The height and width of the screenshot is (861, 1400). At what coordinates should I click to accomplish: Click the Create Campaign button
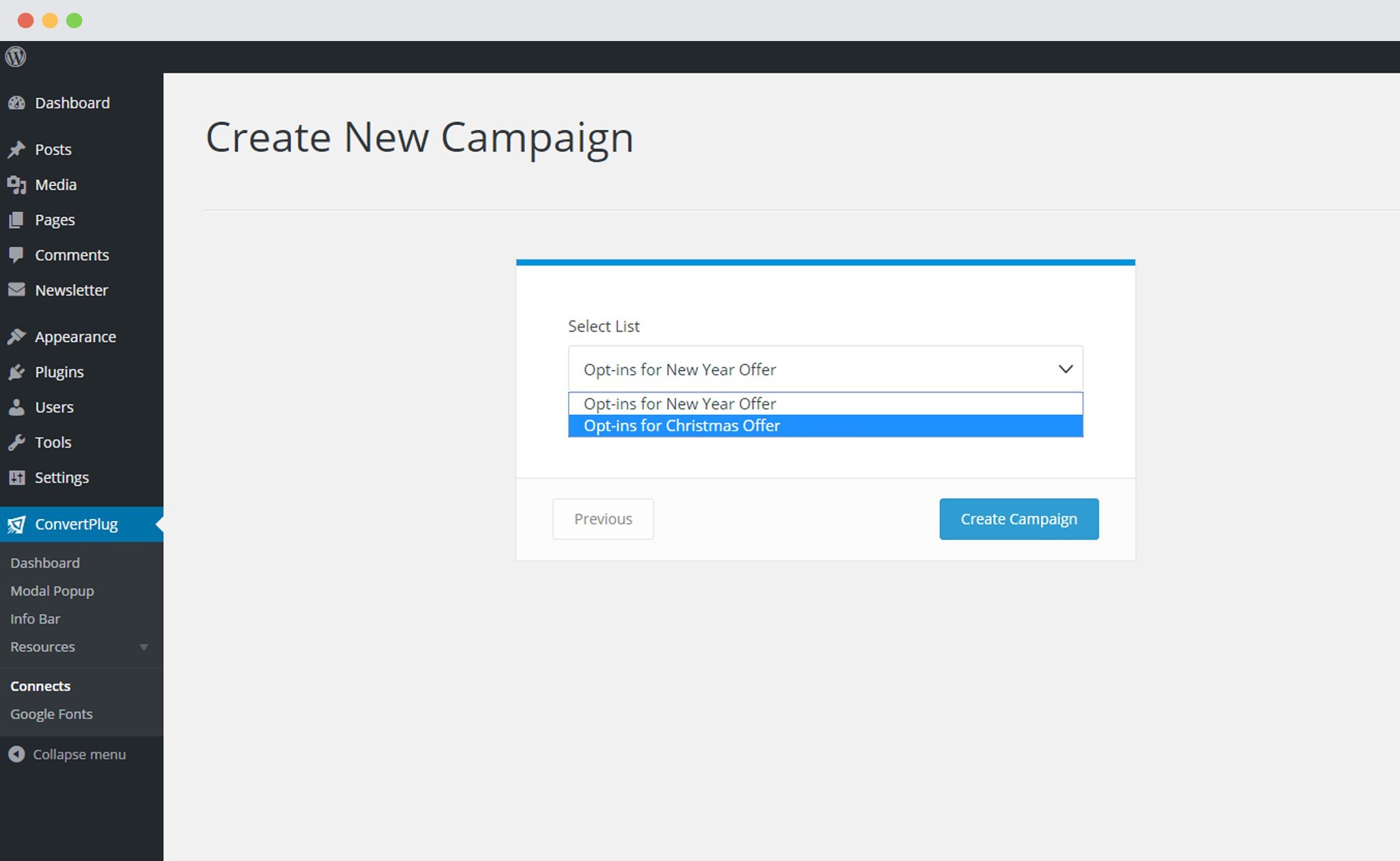(x=1019, y=518)
